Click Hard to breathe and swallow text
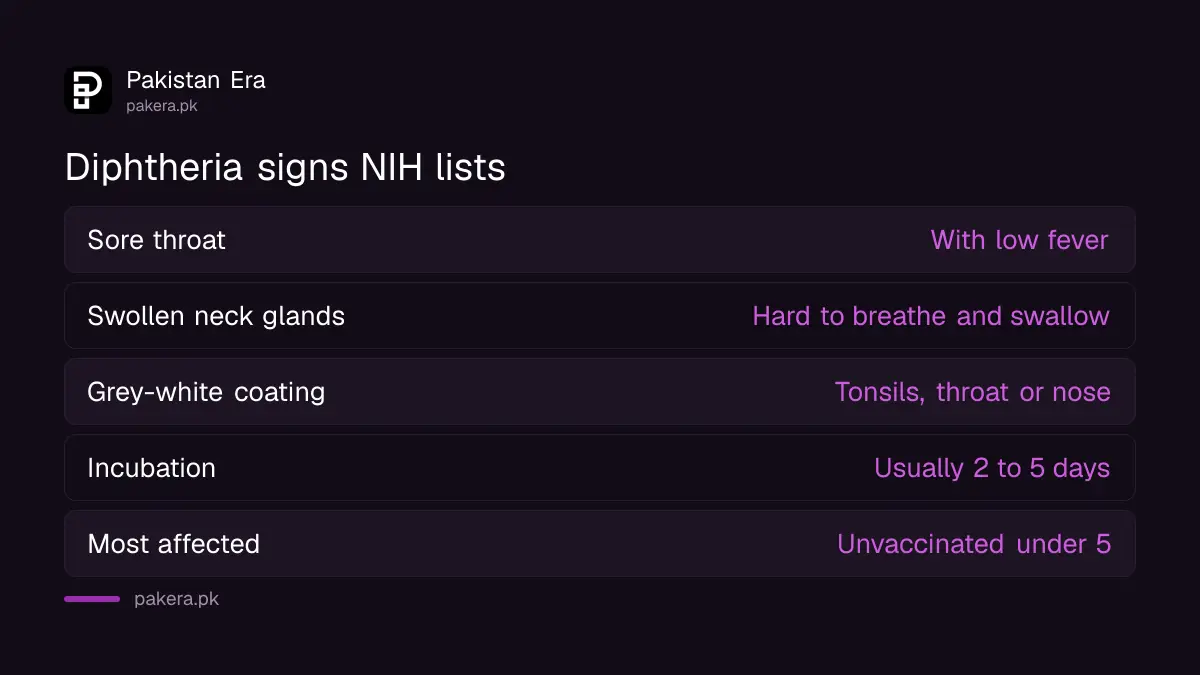 point(931,316)
